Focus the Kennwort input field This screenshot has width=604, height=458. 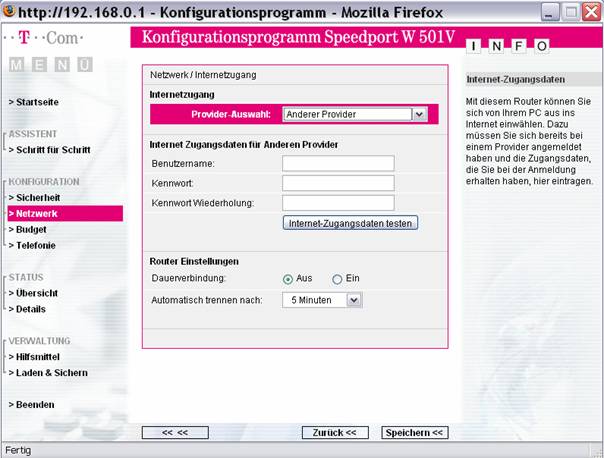tap(338, 183)
